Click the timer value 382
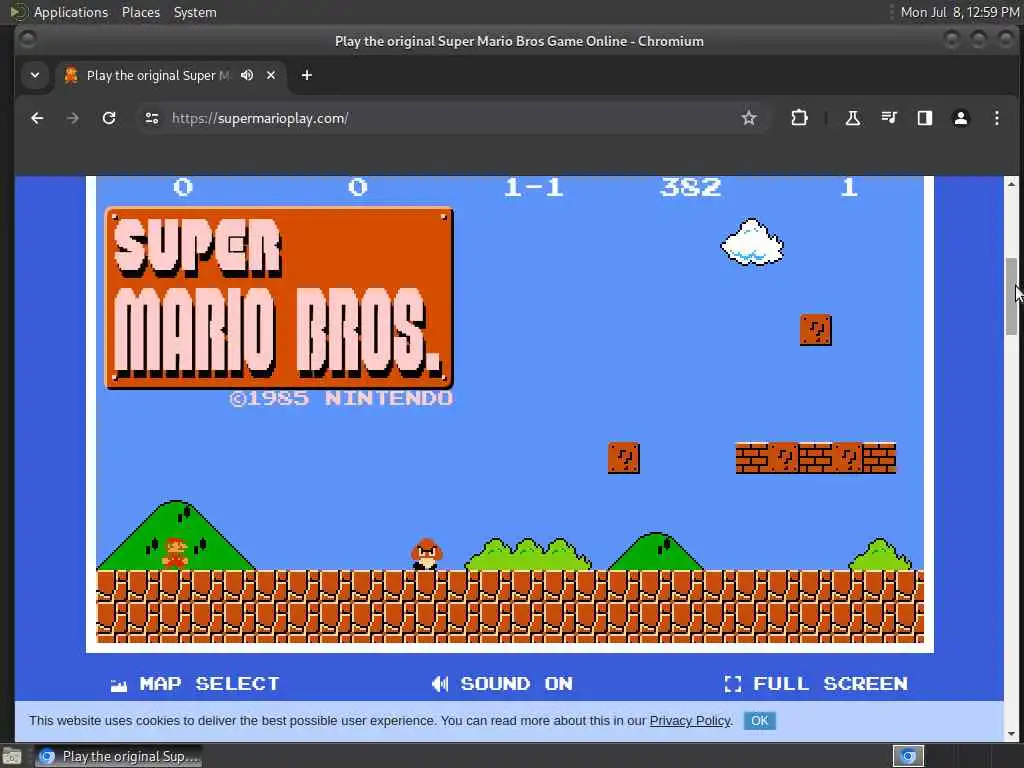 (690, 187)
